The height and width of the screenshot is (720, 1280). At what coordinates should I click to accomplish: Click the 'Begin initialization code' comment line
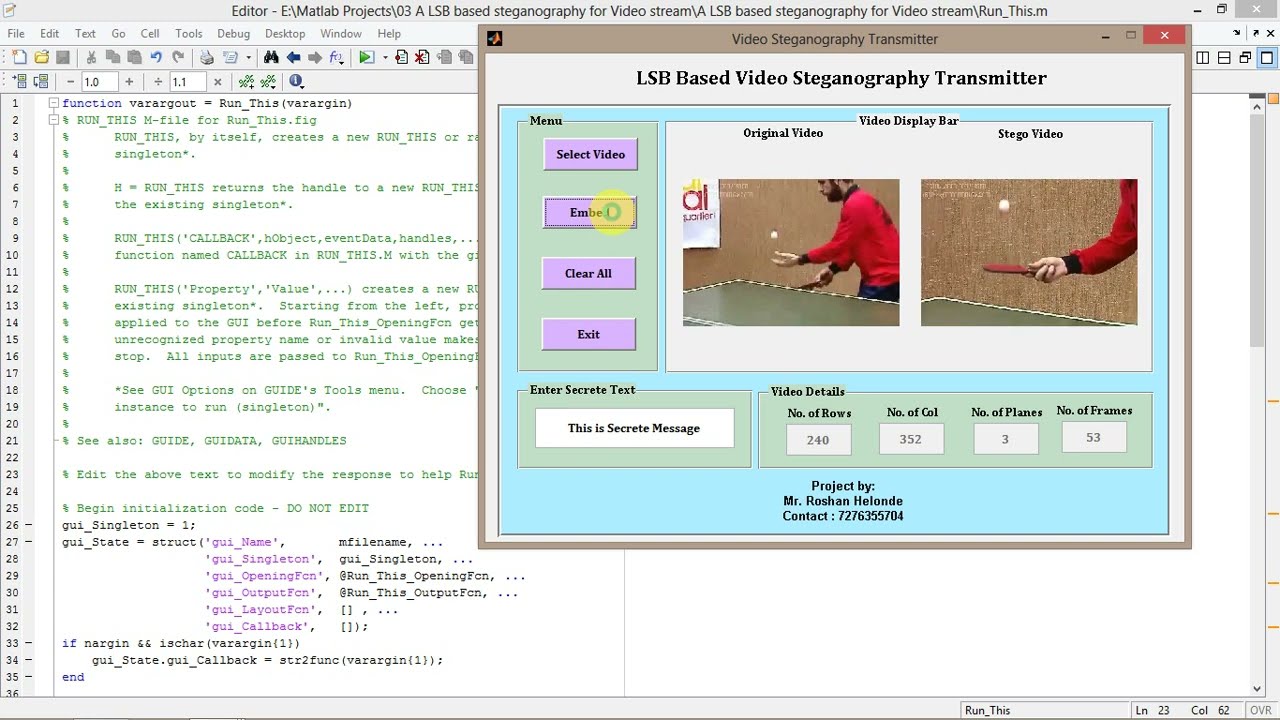click(x=215, y=508)
